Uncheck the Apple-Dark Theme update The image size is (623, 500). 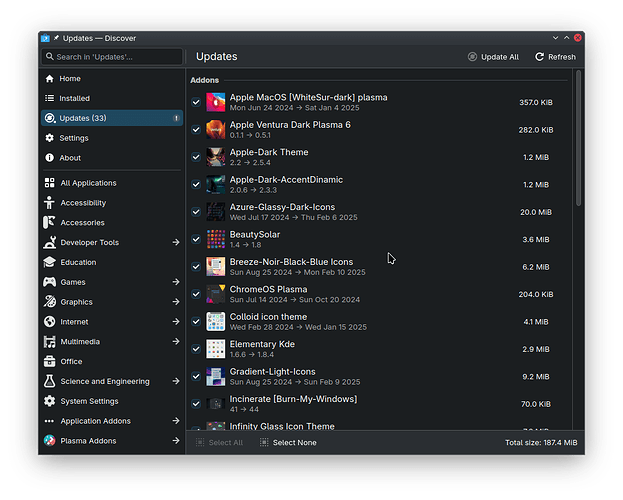pos(196,157)
